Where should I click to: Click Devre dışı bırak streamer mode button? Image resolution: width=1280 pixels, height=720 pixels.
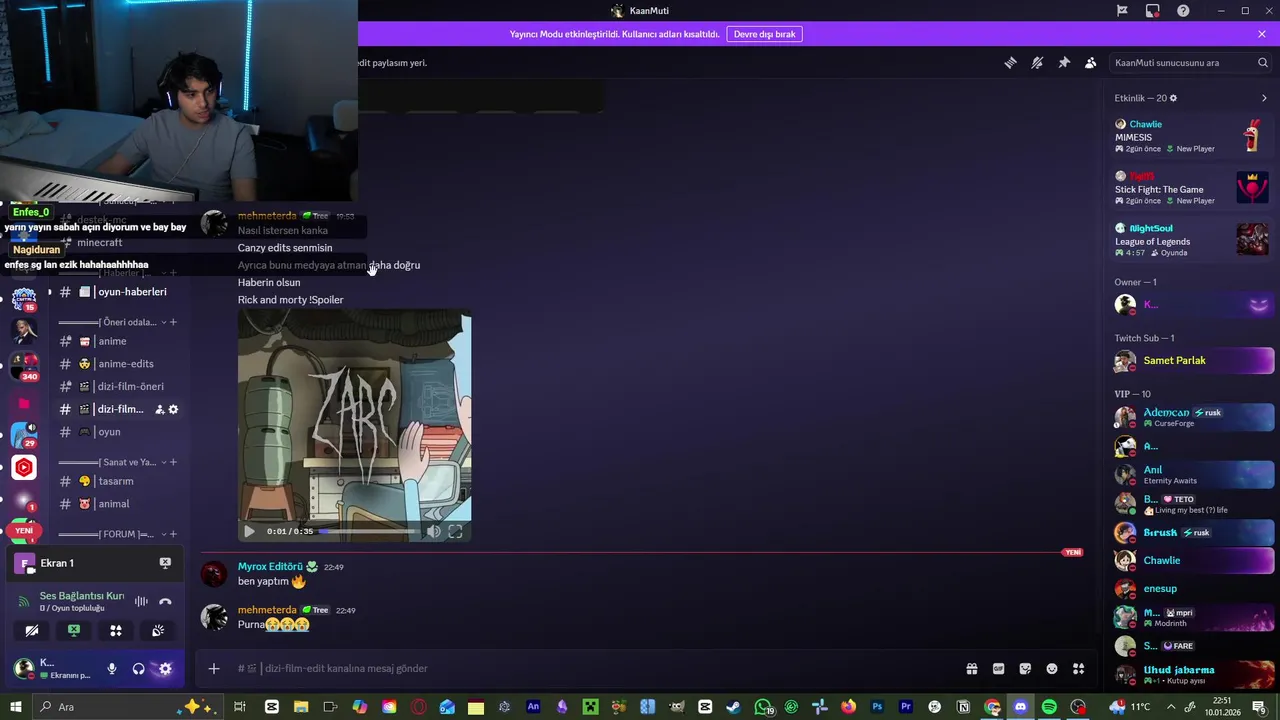[765, 34]
